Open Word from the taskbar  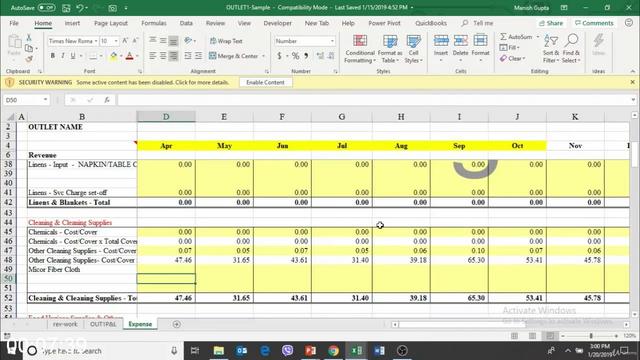379,351
